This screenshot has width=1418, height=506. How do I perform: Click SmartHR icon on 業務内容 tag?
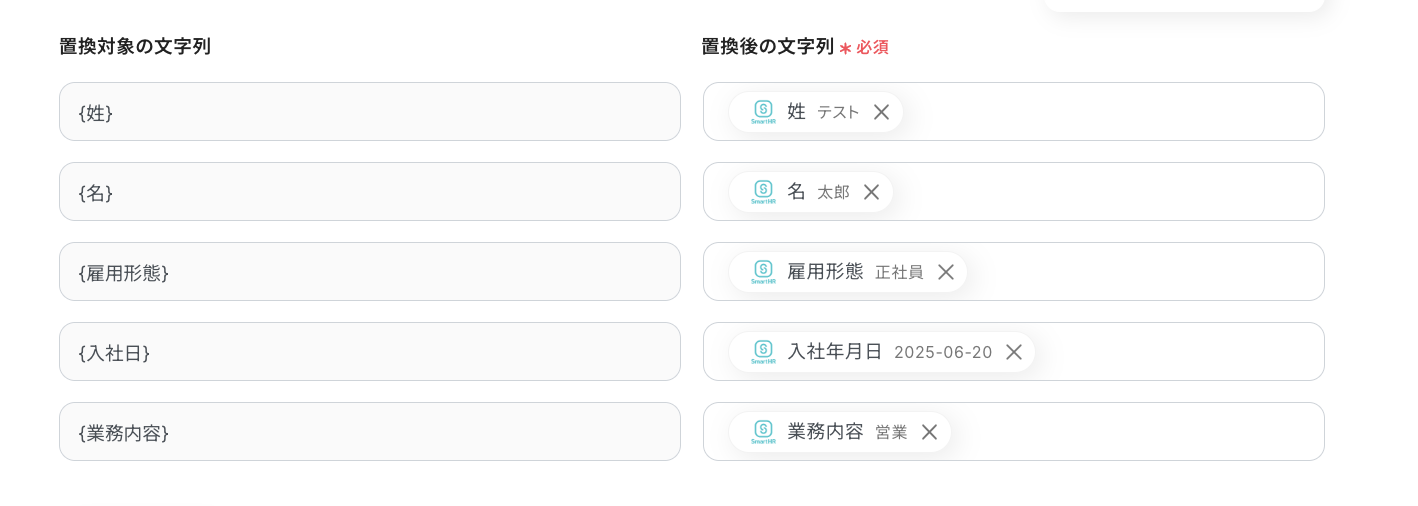(x=763, y=431)
